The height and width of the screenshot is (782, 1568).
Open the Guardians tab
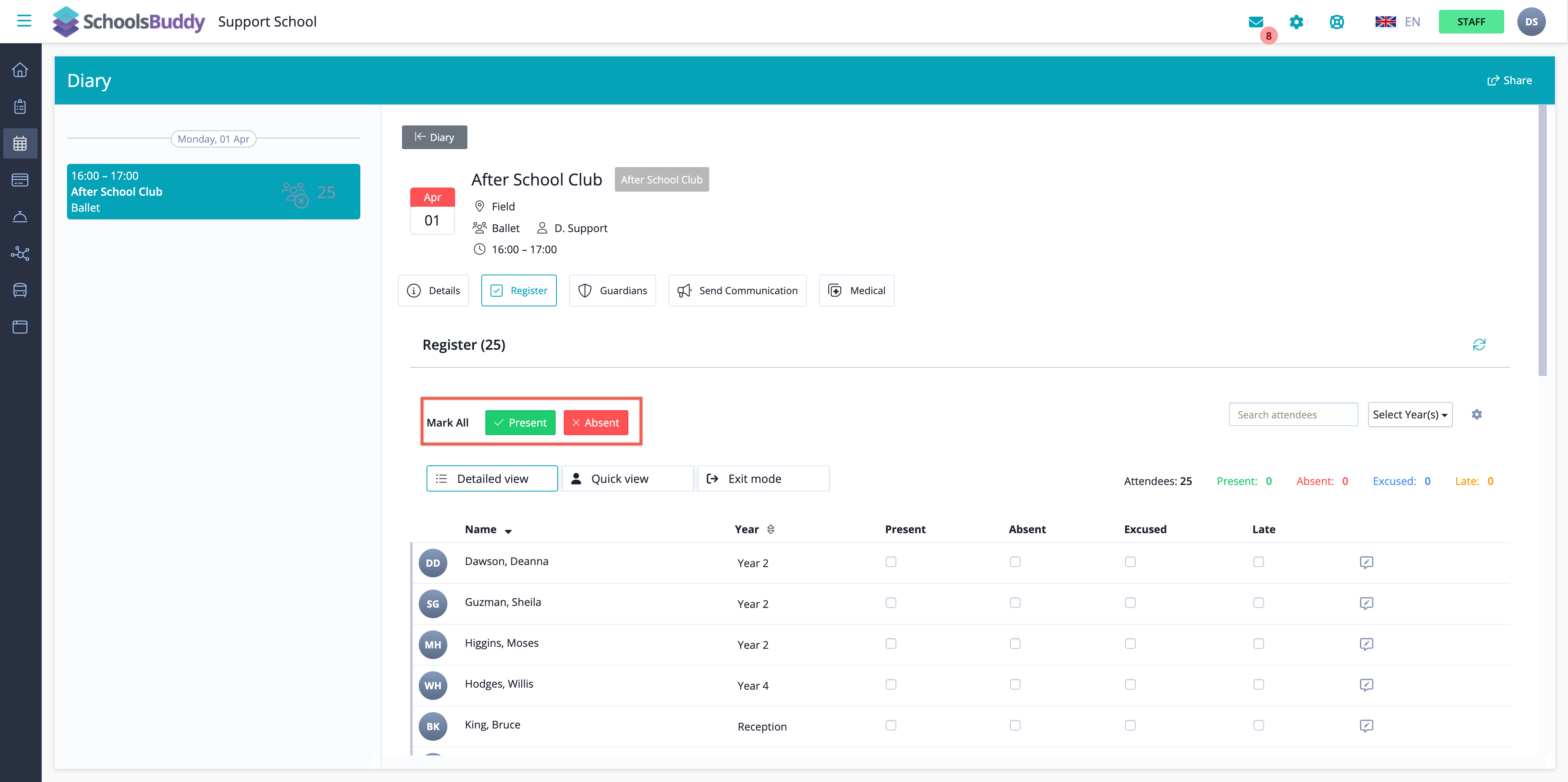(x=612, y=290)
